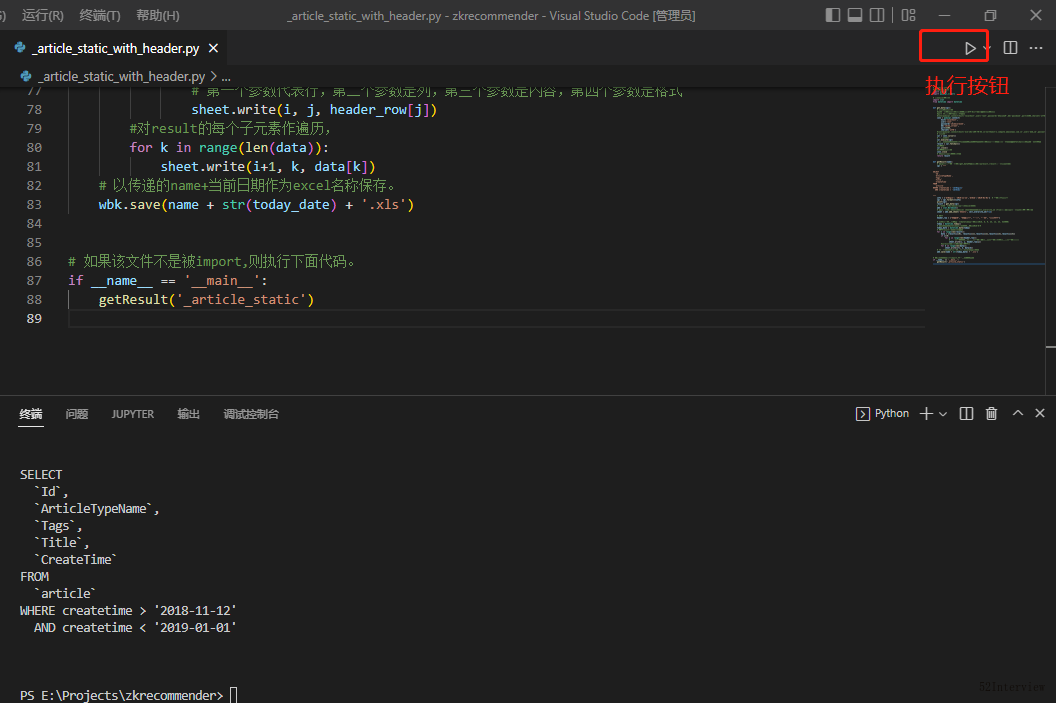Minimize the VS Code window
Viewport: 1056px width, 703px height.
click(944, 15)
